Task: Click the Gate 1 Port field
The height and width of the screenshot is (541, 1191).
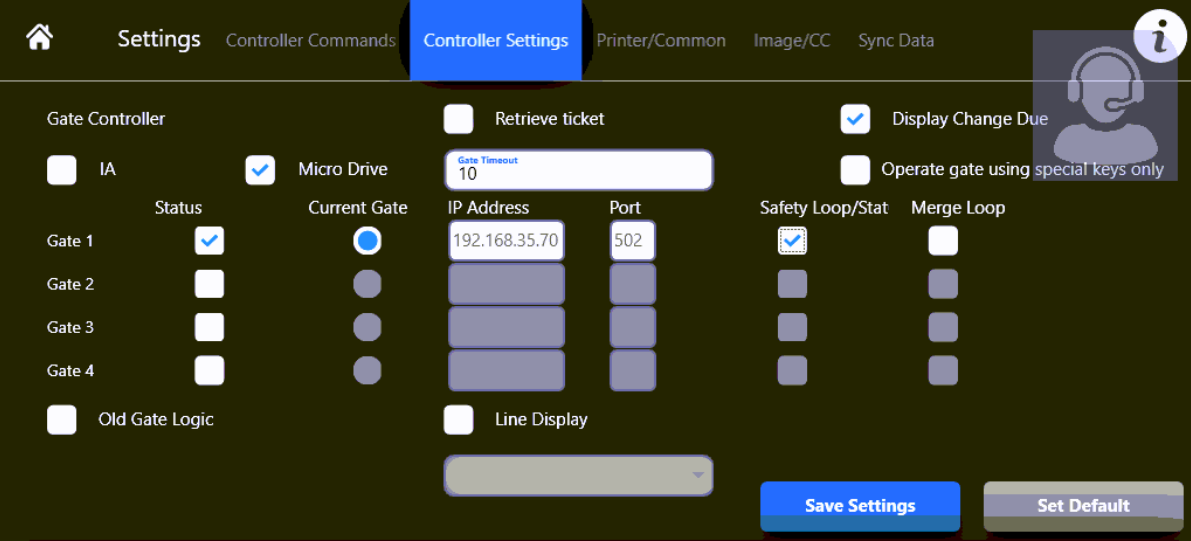Action: [633, 241]
